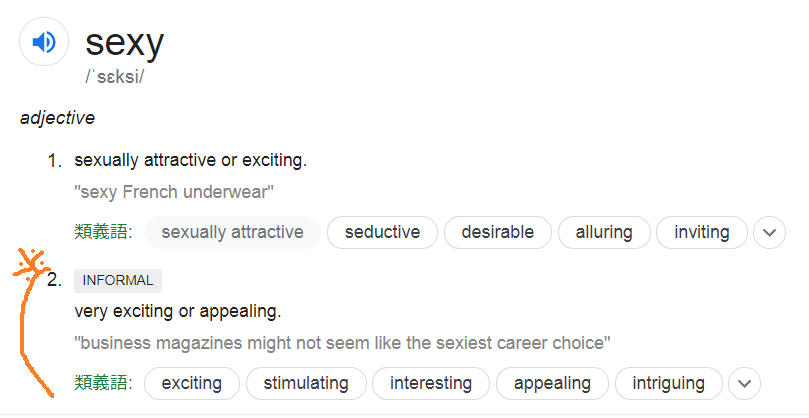Choose the 'desirable' synonym chip

[x=497, y=232]
